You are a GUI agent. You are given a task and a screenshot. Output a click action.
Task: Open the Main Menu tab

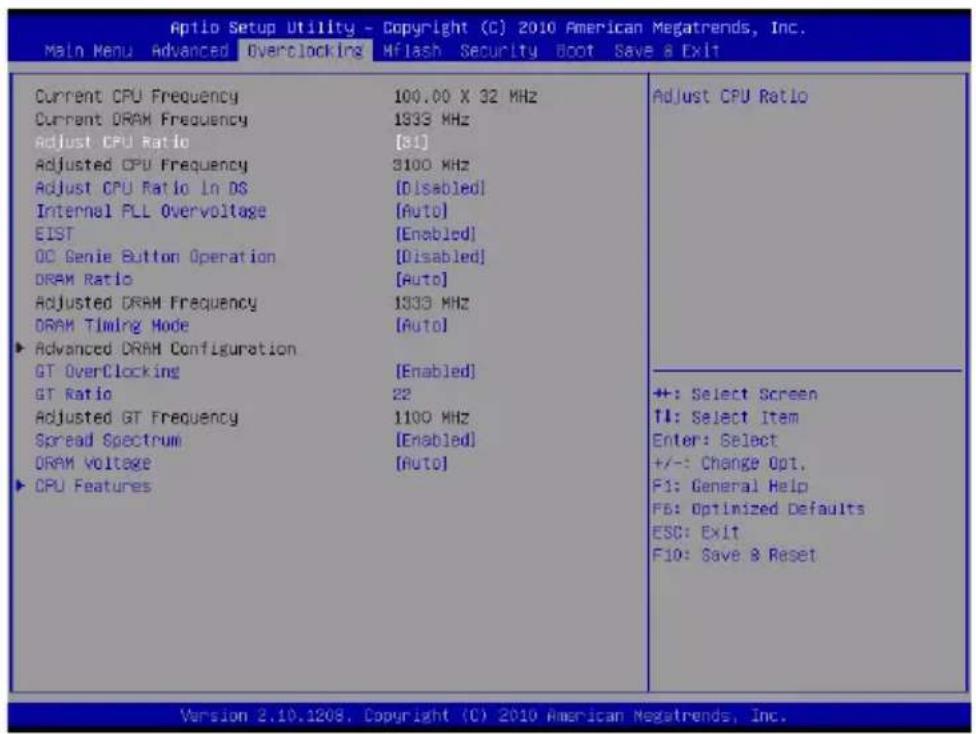pos(88,51)
